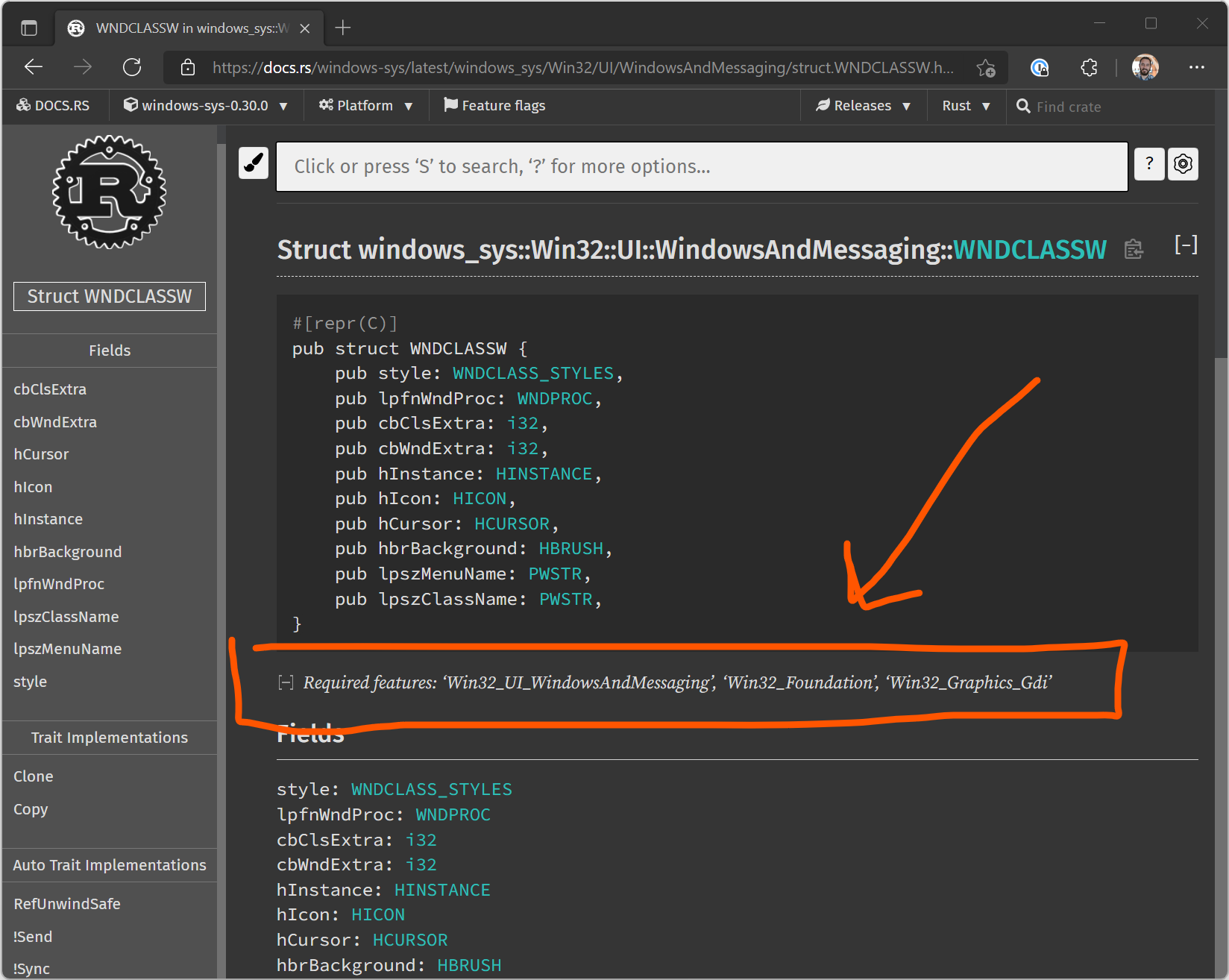Open a new browser tab
The image size is (1229, 980).
point(342,28)
